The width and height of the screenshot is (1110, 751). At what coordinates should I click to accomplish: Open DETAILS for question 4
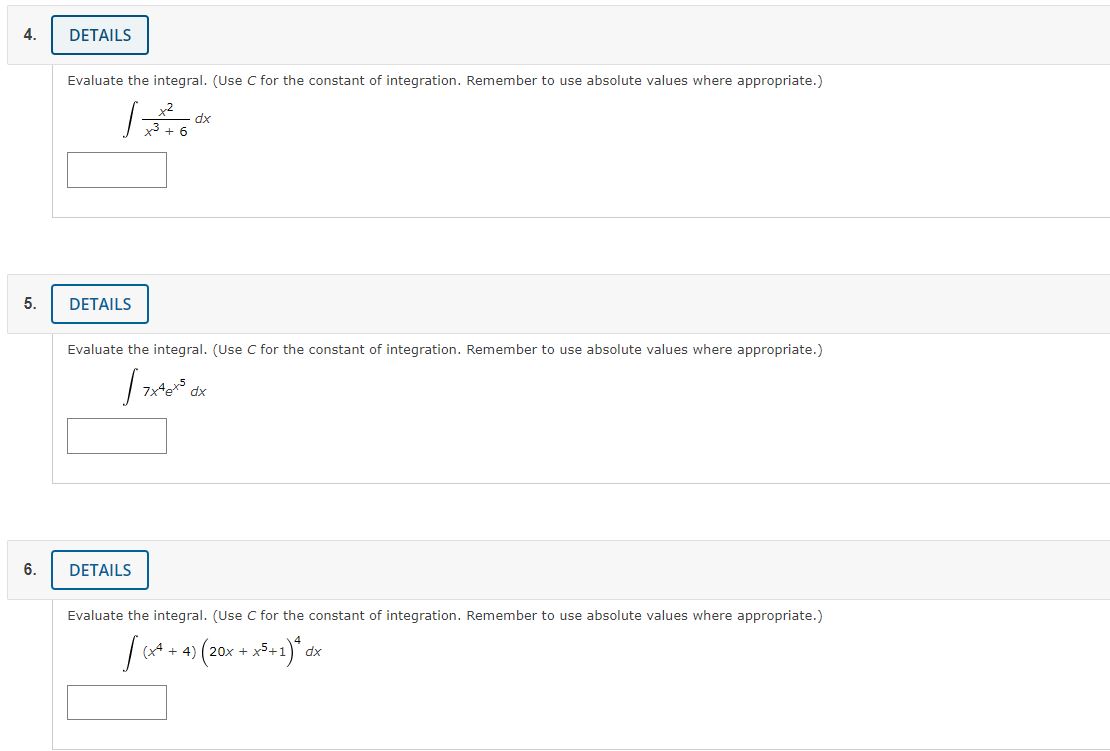(99, 34)
